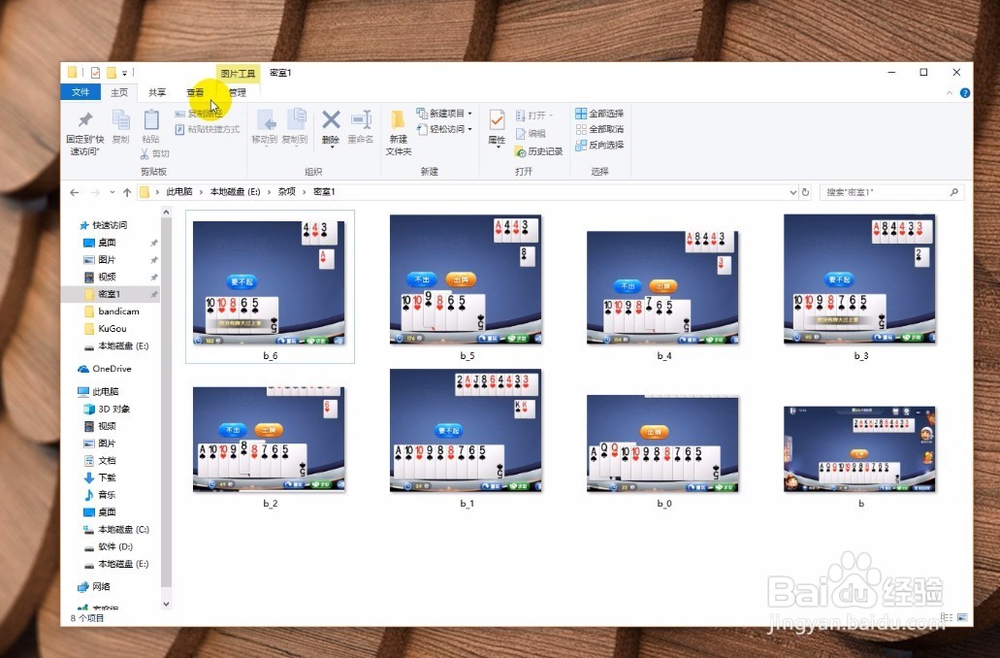
Task: Select the b_1 image thumbnail
Action: point(466,431)
